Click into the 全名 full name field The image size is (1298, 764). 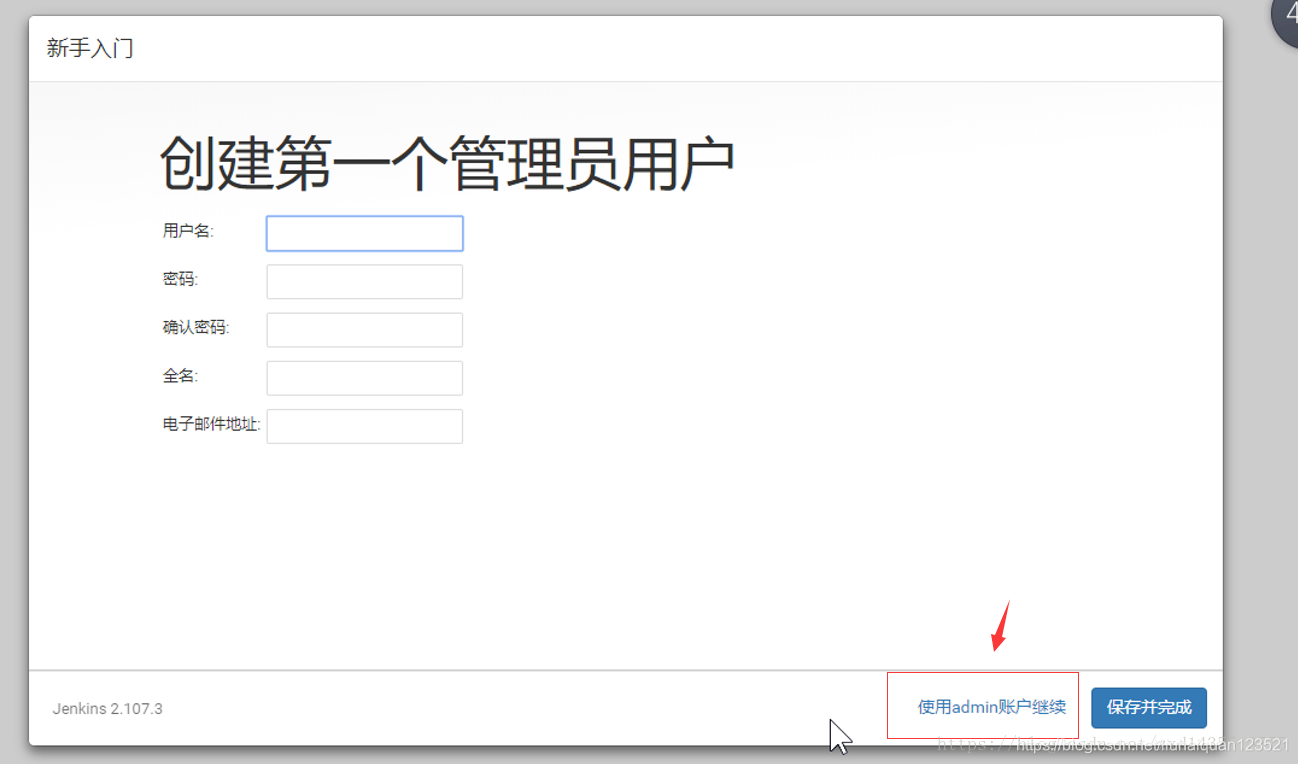pyautogui.click(x=364, y=378)
